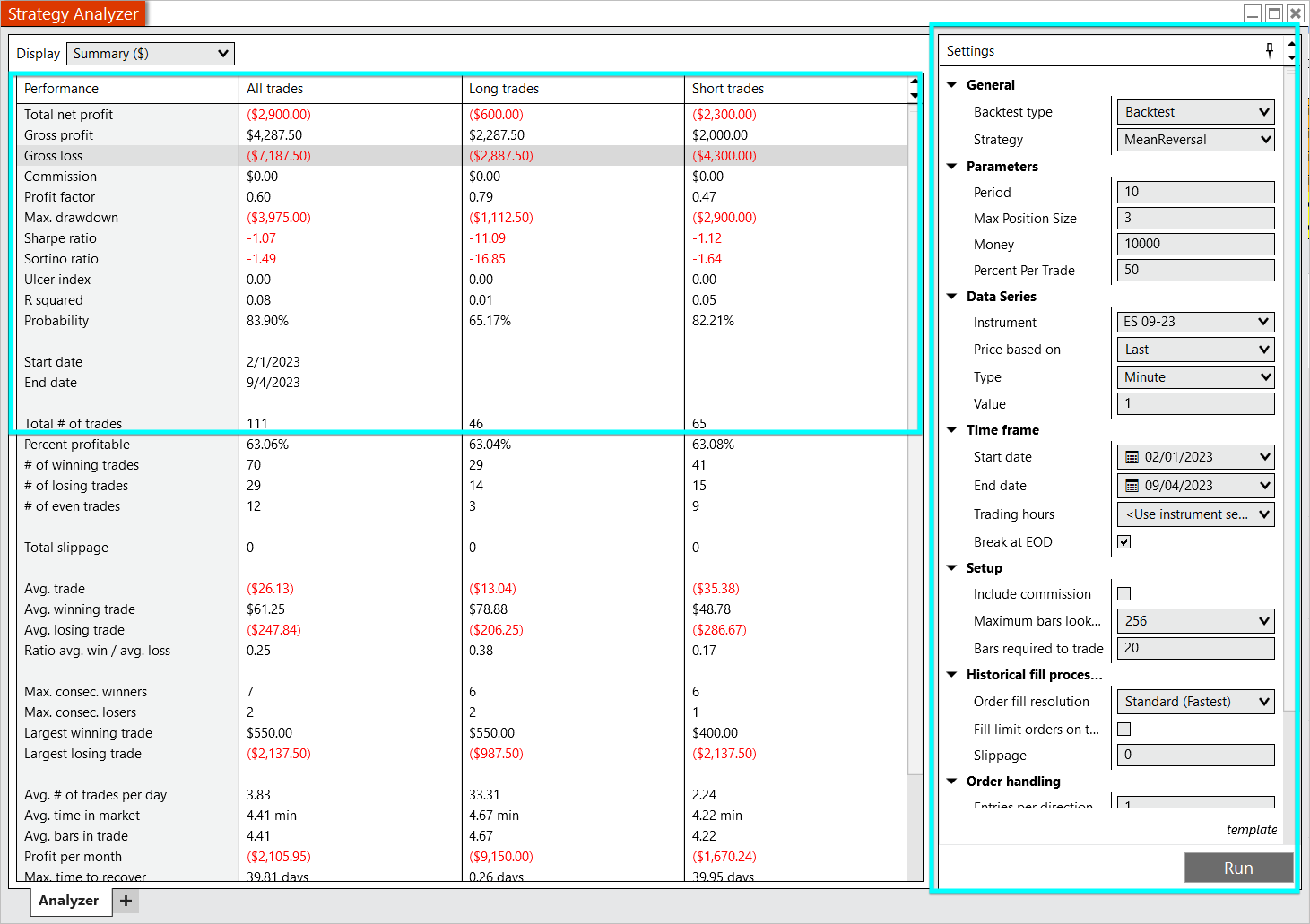Select the Max. drawdown row label
Image resolution: width=1310 pixels, height=924 pixels.
pos(71,218)
